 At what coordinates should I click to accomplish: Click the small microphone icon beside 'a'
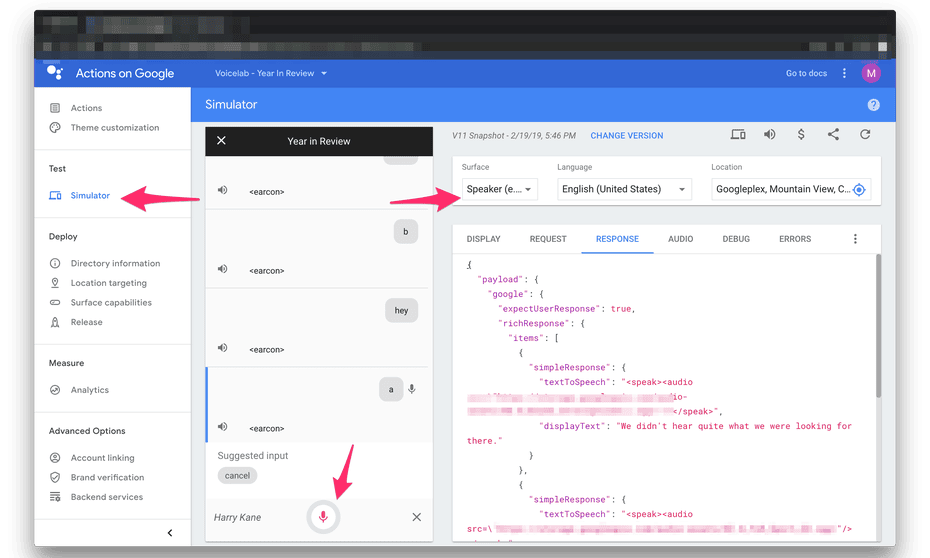pyautogui.click(x=412, y=390)
